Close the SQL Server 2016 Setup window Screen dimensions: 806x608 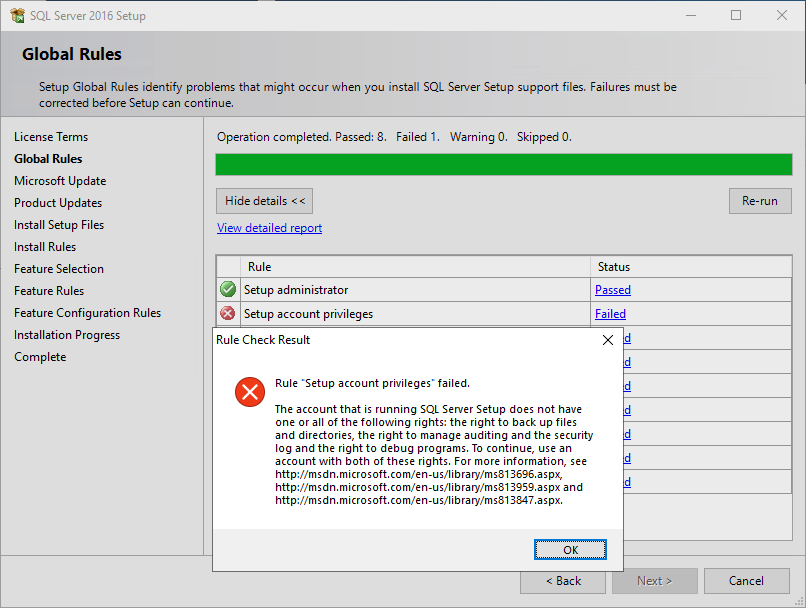pos(782,15)
